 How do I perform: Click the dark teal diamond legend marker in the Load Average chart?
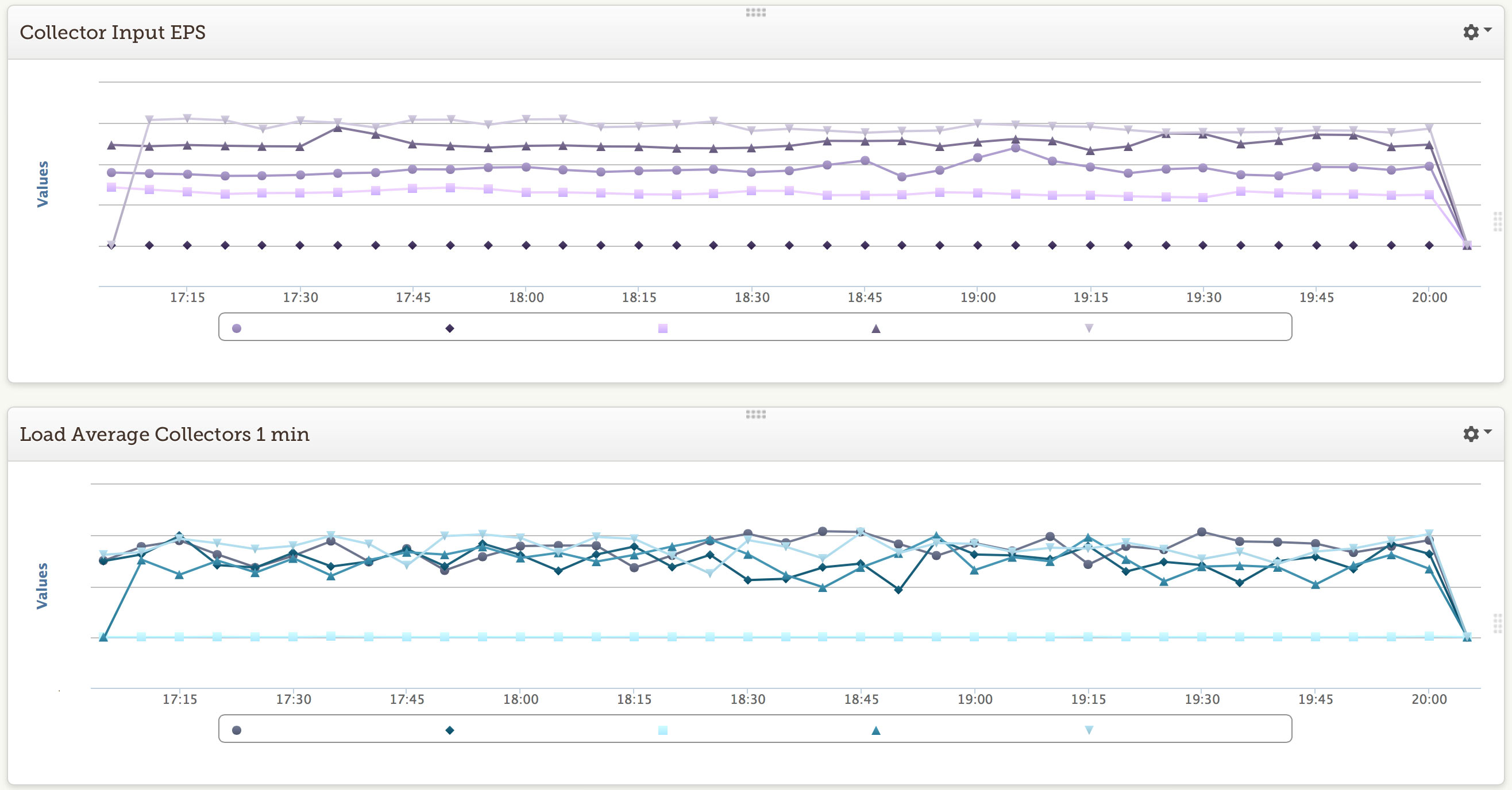450,730
